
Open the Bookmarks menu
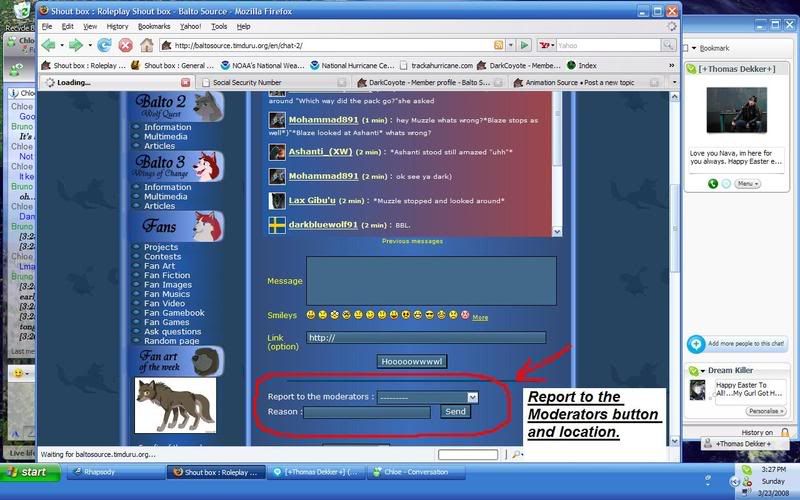[x=154, y=26]
